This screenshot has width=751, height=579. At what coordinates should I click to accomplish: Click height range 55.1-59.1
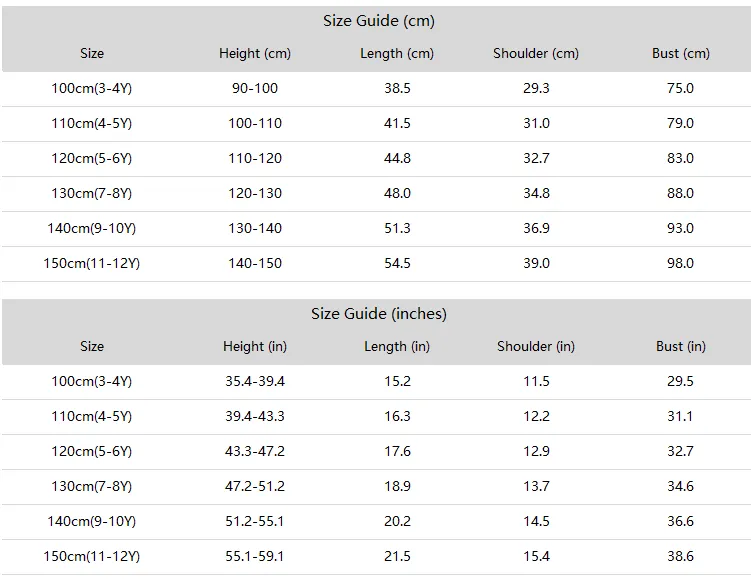255,556
